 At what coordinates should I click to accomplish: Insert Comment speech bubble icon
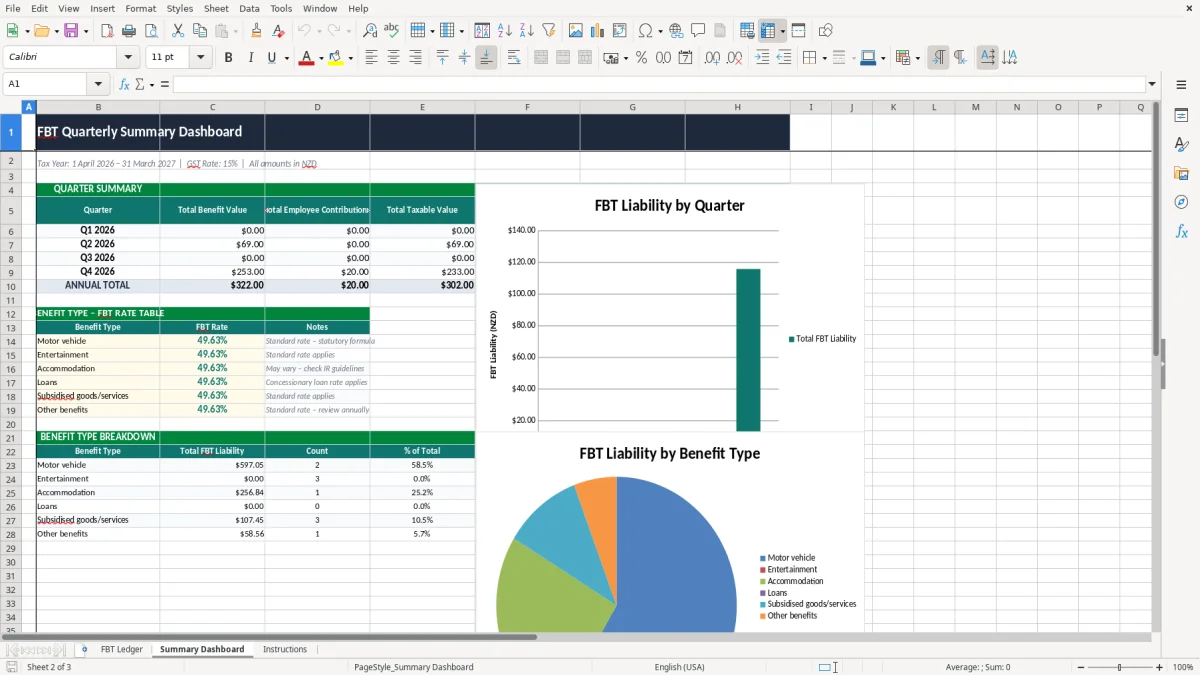(x=698, y=31)
